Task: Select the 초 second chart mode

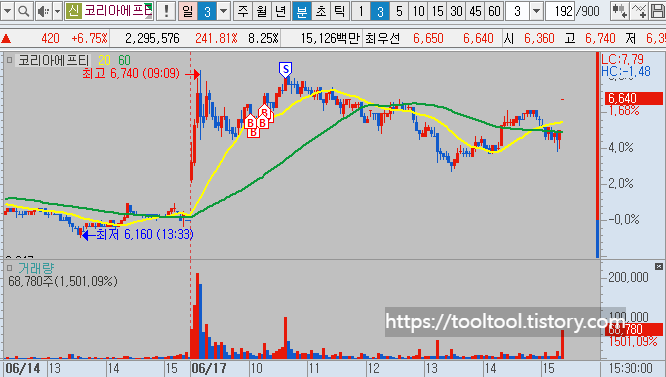Action: pos(321,11)
